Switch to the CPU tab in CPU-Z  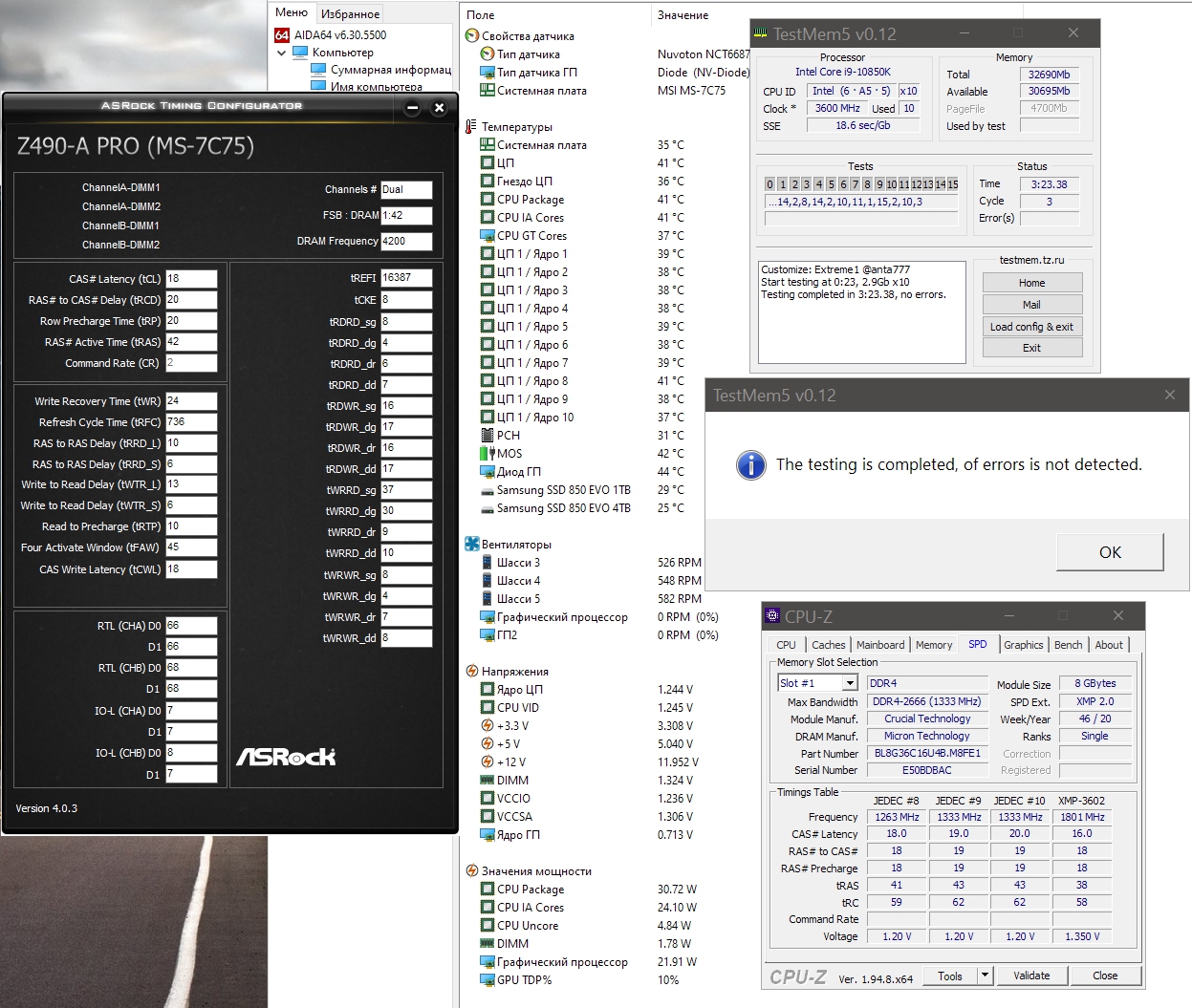(786, 645)
